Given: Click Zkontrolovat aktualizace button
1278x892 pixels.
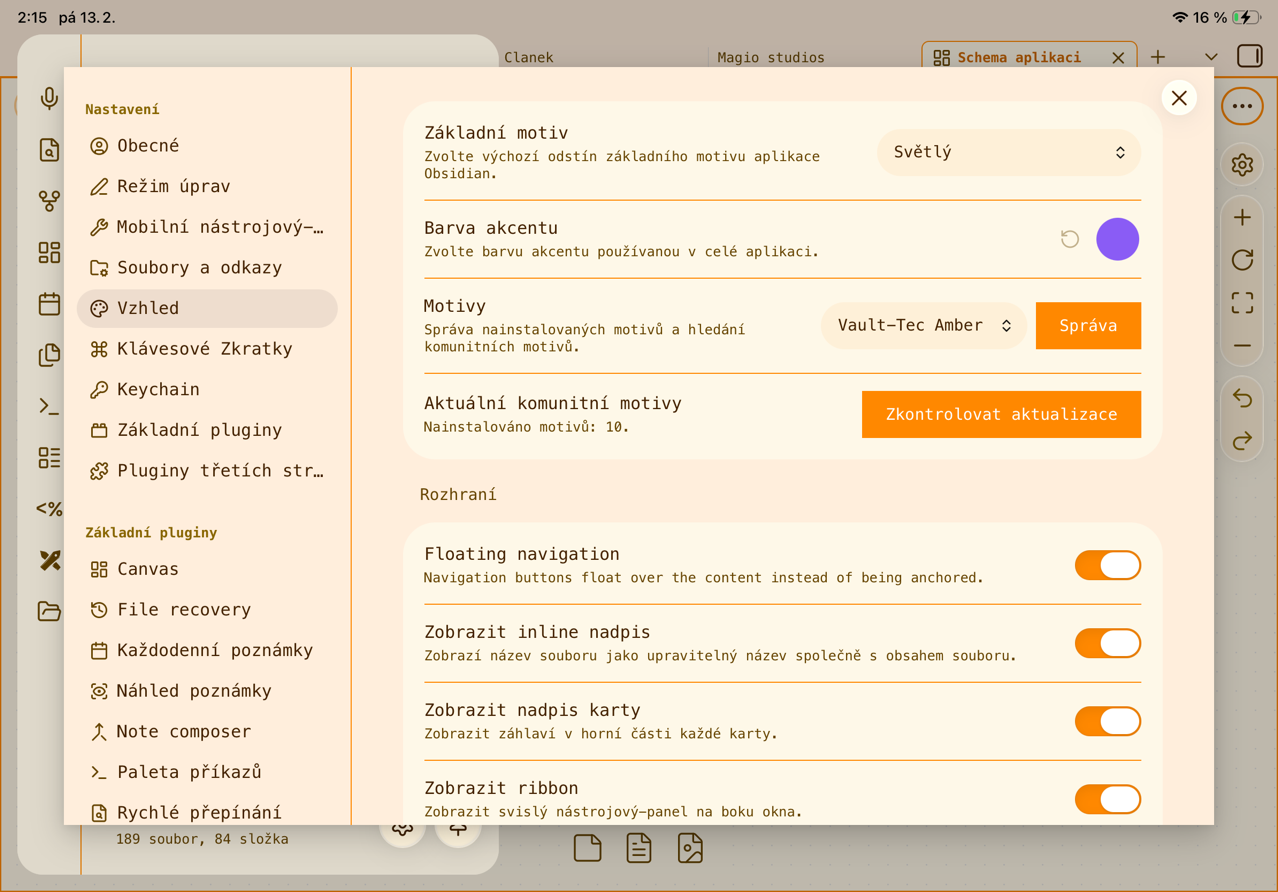Looking at the screenshot, I should (x=1001, y=414).
